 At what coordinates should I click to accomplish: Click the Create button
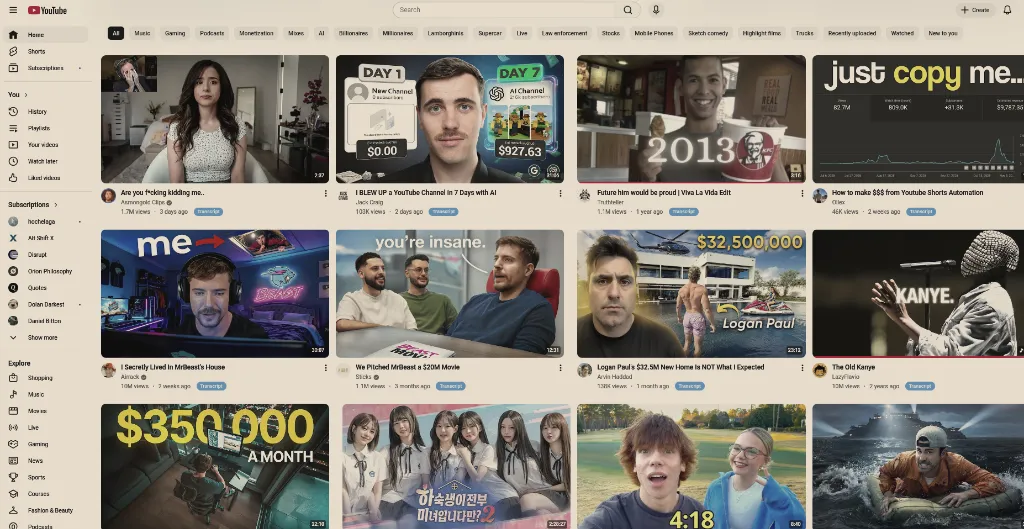point(975,10)
